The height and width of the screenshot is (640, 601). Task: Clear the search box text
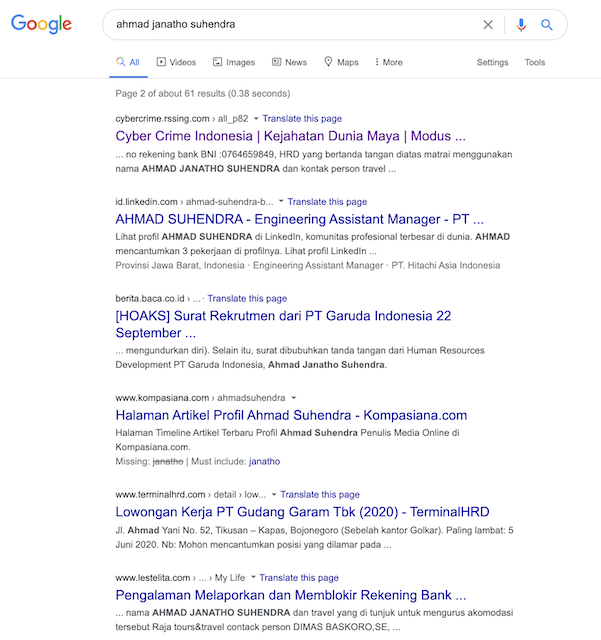point(488,25)
